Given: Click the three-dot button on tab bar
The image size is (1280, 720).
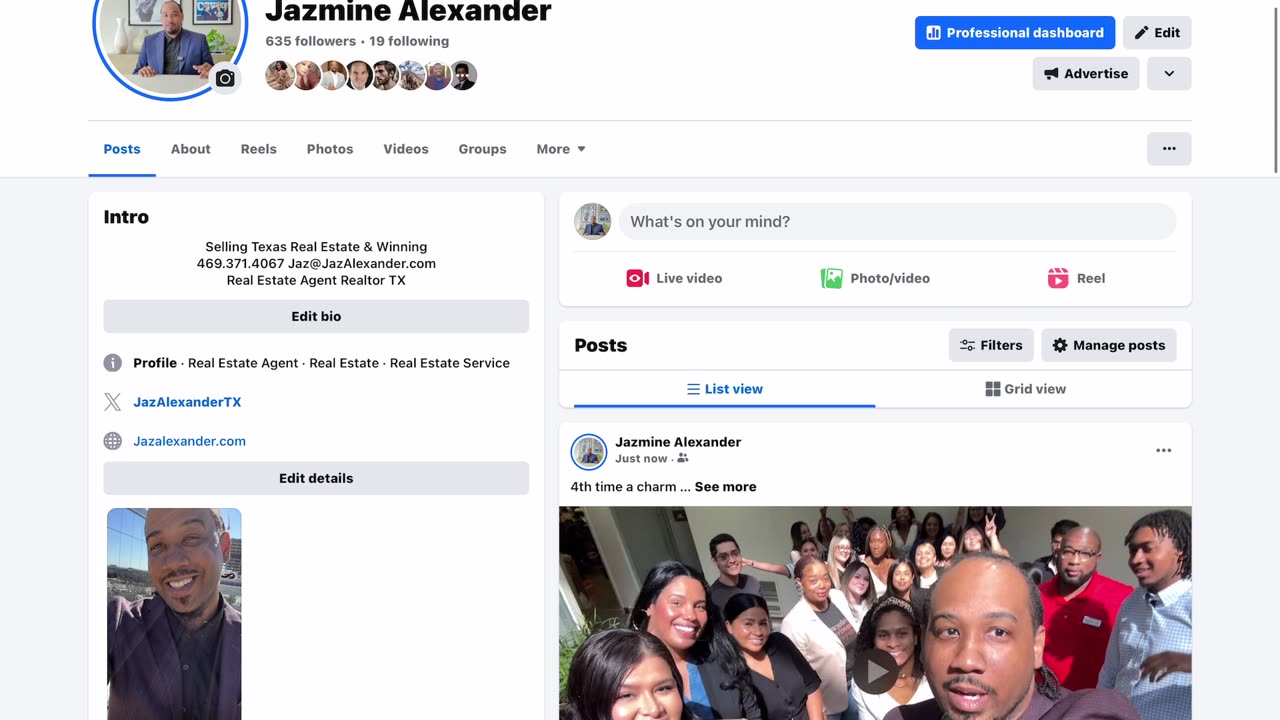Looking at the screenshot, I should [1169, 149].
